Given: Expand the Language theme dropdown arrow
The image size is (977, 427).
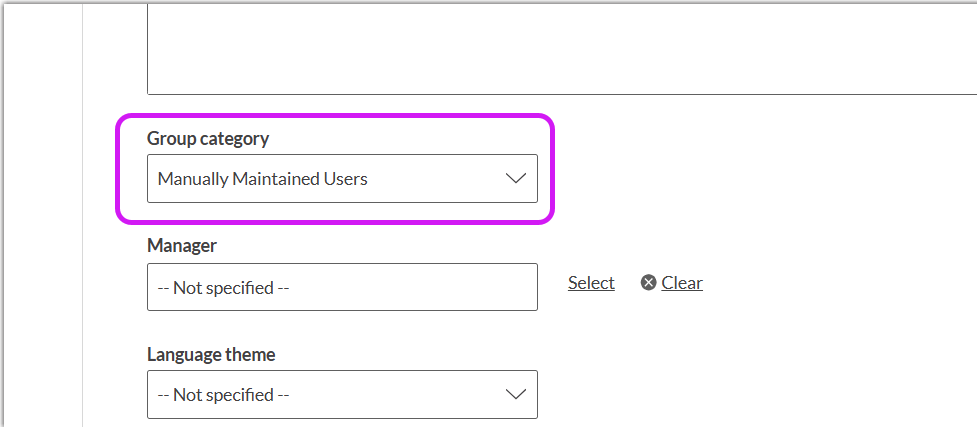Looking at the screenshot, I should (x=515, y=394).
